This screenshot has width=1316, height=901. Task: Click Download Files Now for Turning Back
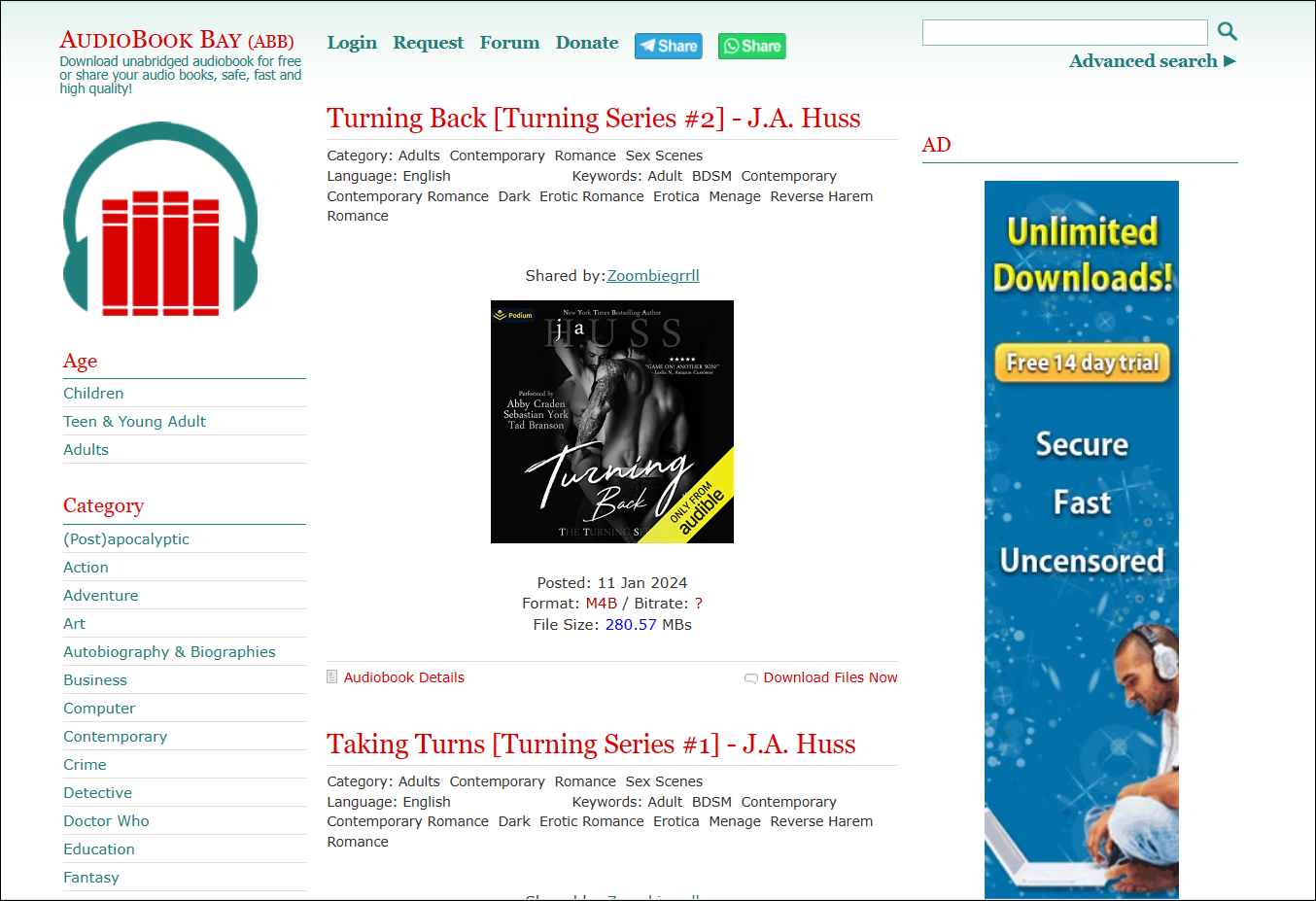[x=831, y=677]
